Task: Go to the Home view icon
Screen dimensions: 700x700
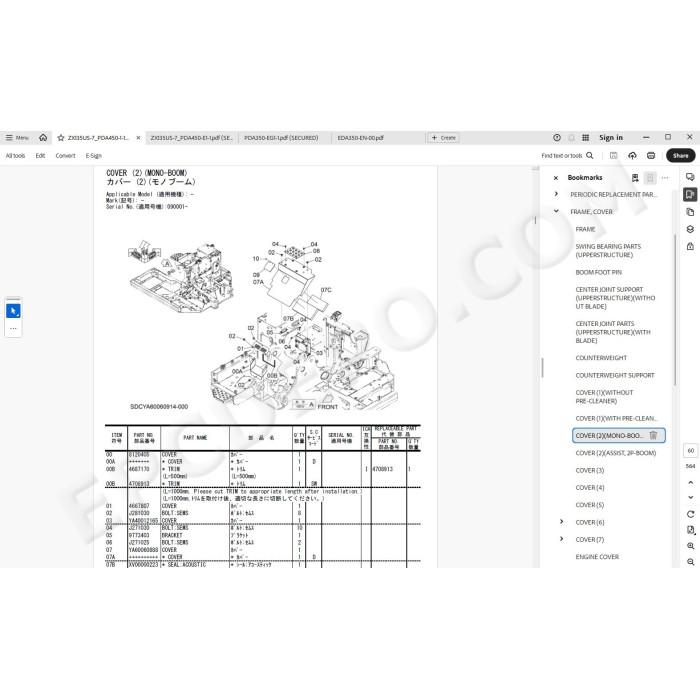Action: (43, 138)
